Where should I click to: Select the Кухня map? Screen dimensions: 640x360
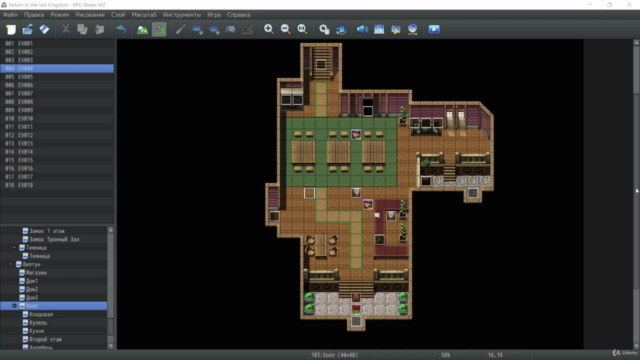point(37,331)
